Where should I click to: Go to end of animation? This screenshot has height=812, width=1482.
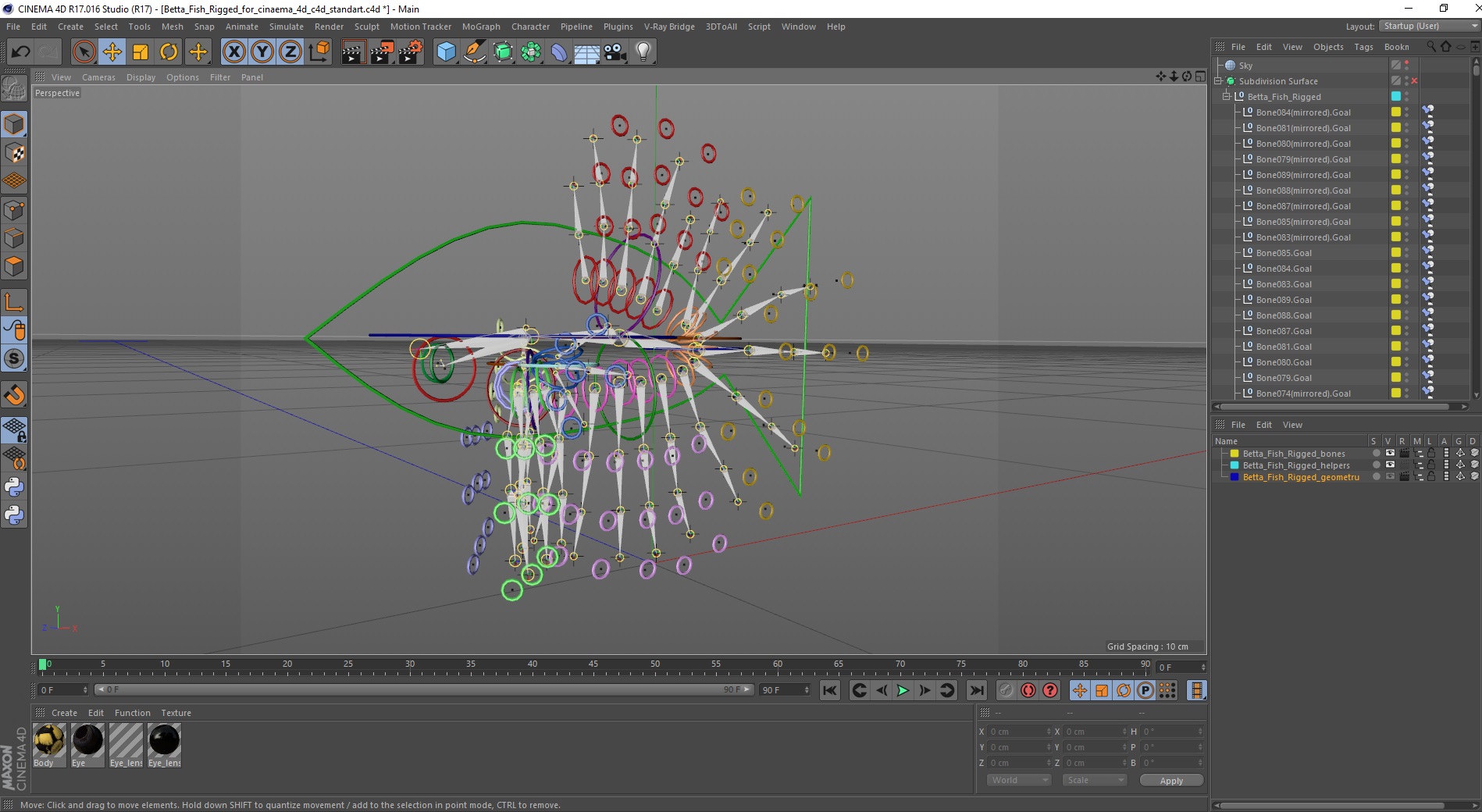(x=976, y=690)
